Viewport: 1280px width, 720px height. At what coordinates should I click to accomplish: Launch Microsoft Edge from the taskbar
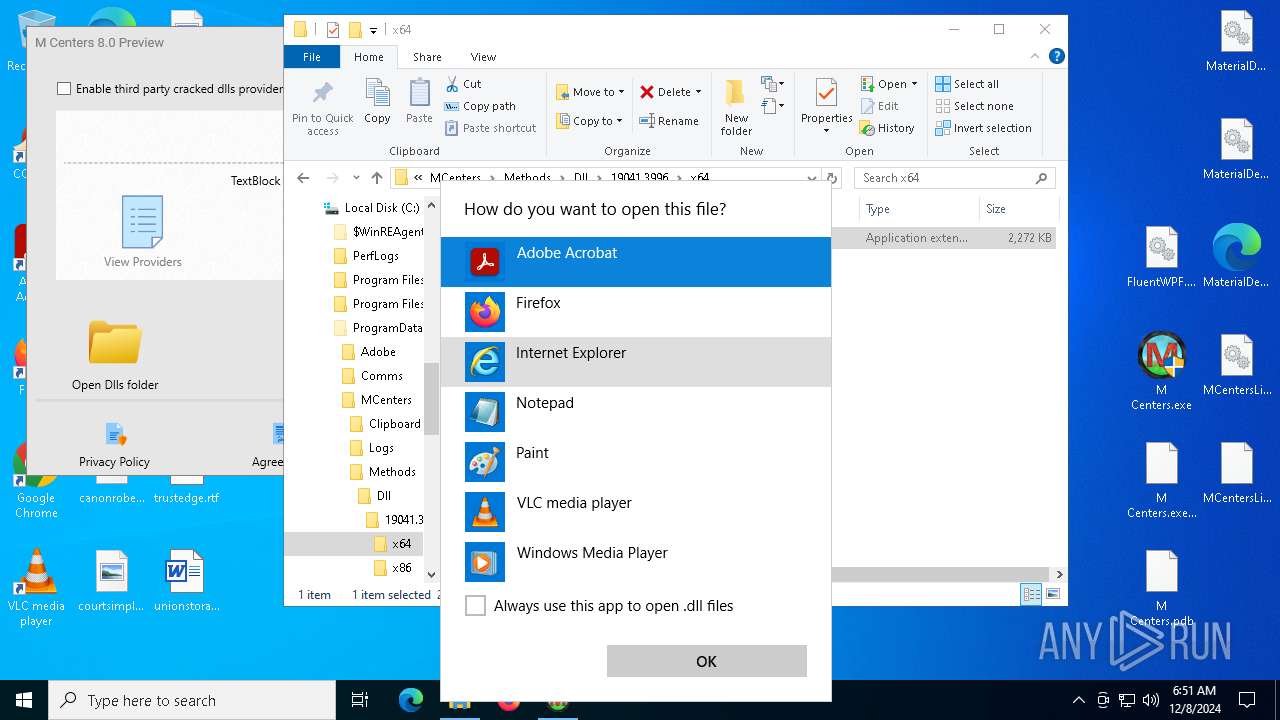[x=410, y=700]
